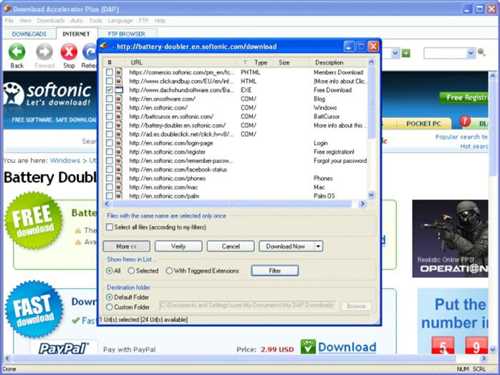500x375 pixels.
Task: Expand the address bar dropdown arrow
Action: pos(395,53)
